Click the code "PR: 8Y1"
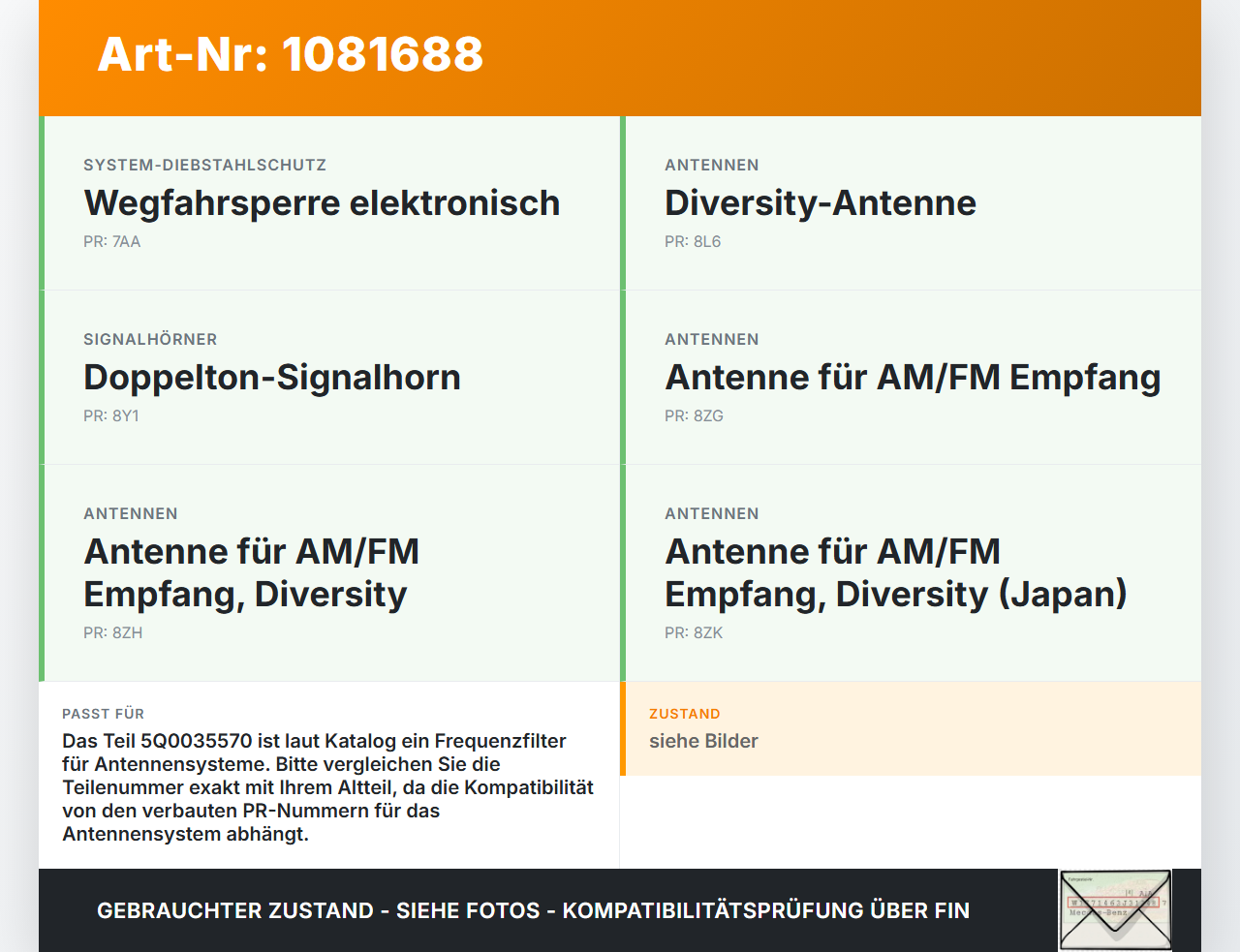The width and height of the screenshot is (1240, 952). [x=111, y=415]
